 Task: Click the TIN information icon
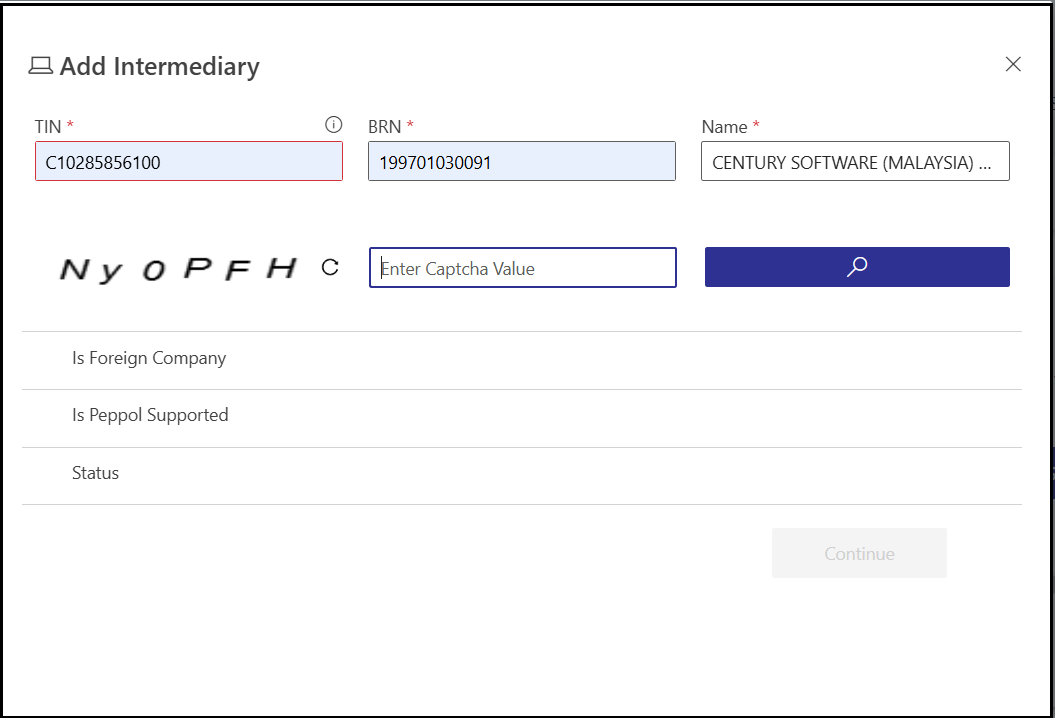coord(334,125)
